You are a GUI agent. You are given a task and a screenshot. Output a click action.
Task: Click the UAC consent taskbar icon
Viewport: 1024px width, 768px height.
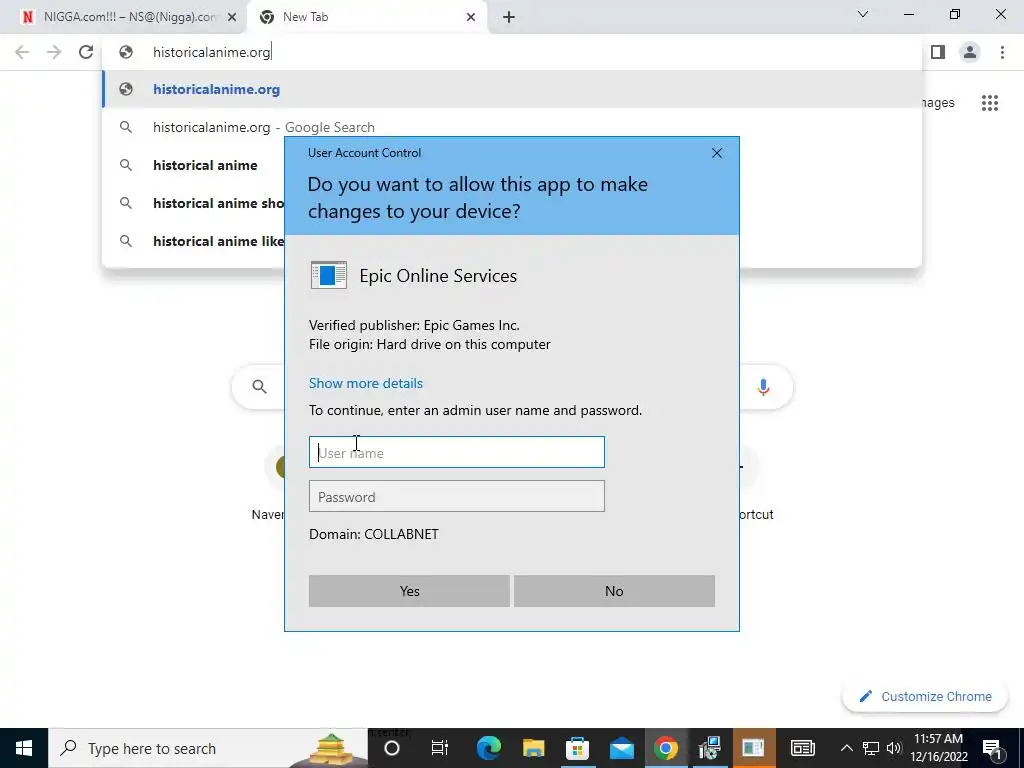click(753, 748)
